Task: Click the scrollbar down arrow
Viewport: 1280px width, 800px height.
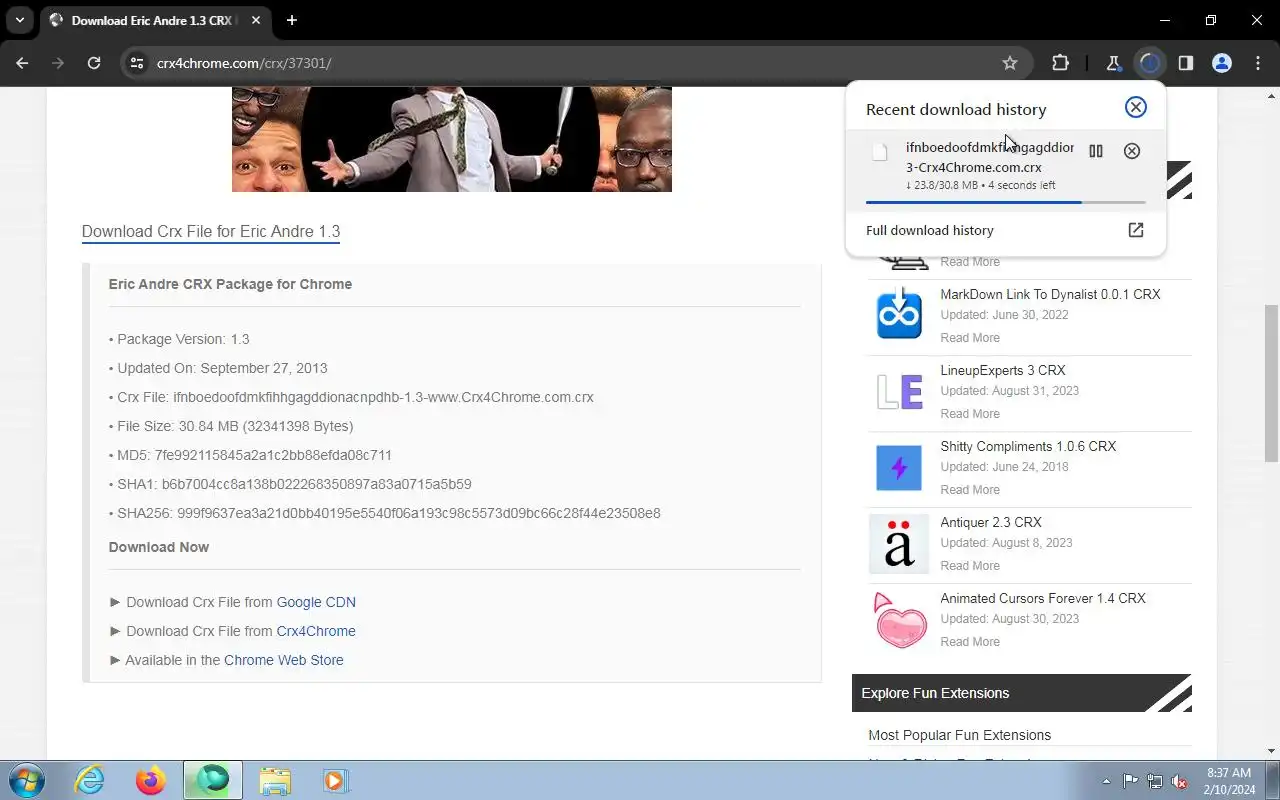Action: click(x=1271, y=751)
